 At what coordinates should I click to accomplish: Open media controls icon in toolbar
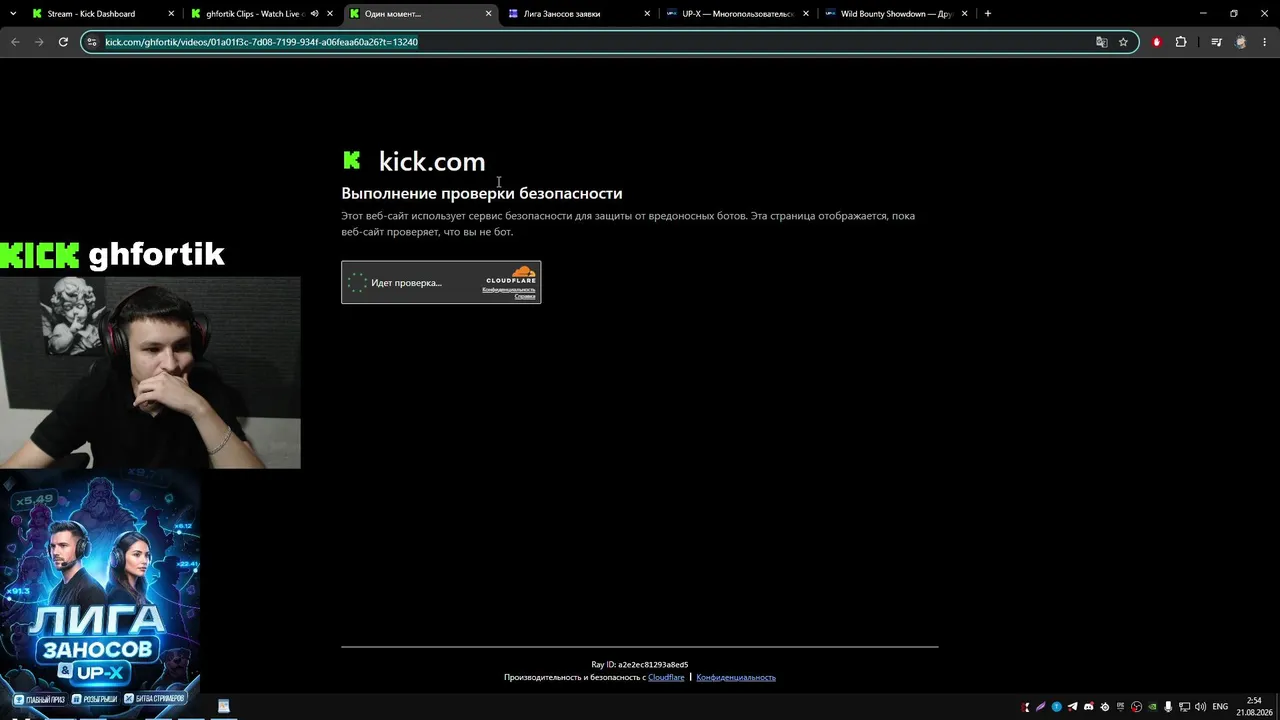(x=1216, y=42)
